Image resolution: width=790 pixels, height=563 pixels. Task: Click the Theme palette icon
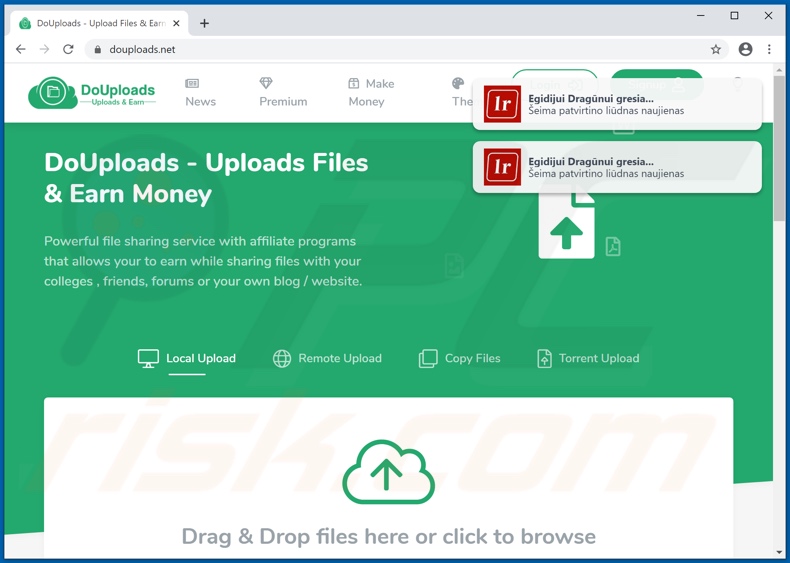coord(458,84)
